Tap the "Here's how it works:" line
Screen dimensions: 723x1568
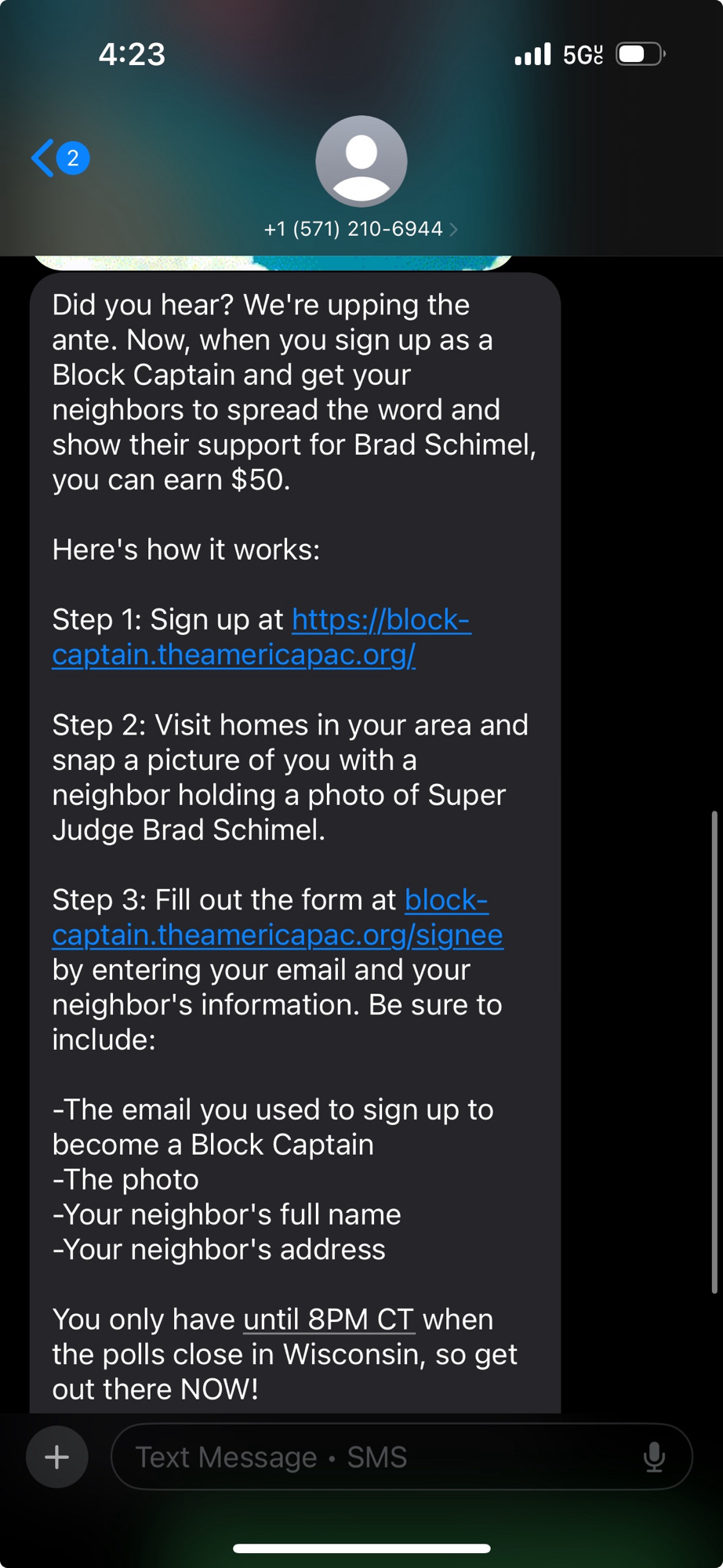pos(186,550)
